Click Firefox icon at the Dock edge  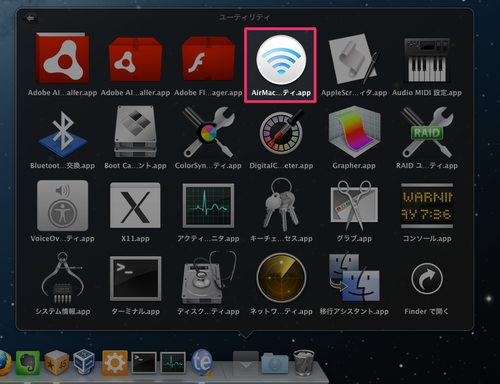click(5, 363)
